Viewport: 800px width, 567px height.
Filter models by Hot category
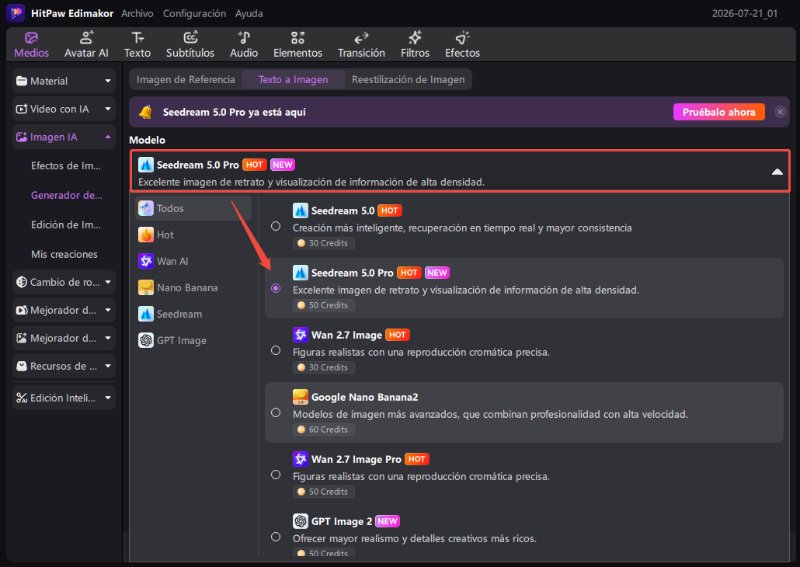tap(193, 235)
